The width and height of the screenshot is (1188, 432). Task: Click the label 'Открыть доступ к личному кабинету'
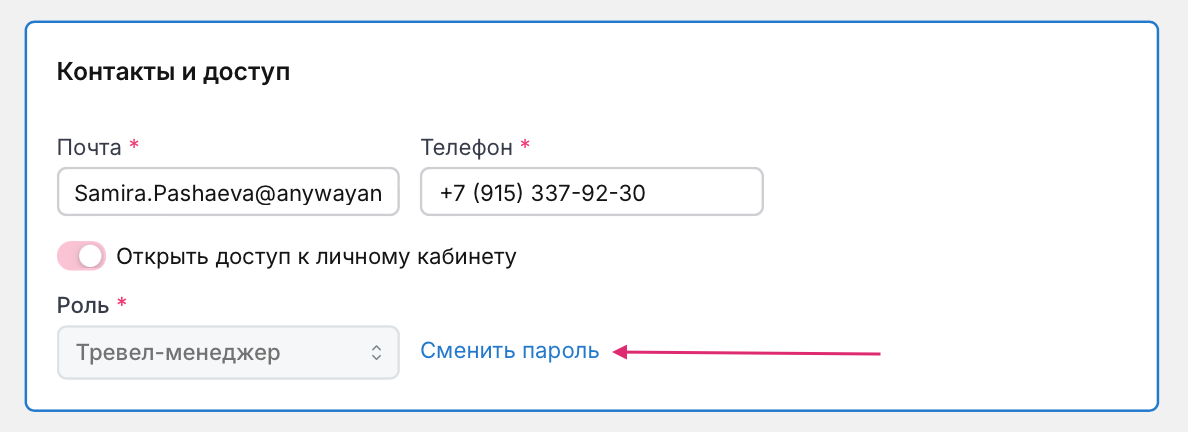tap(316, 256)
